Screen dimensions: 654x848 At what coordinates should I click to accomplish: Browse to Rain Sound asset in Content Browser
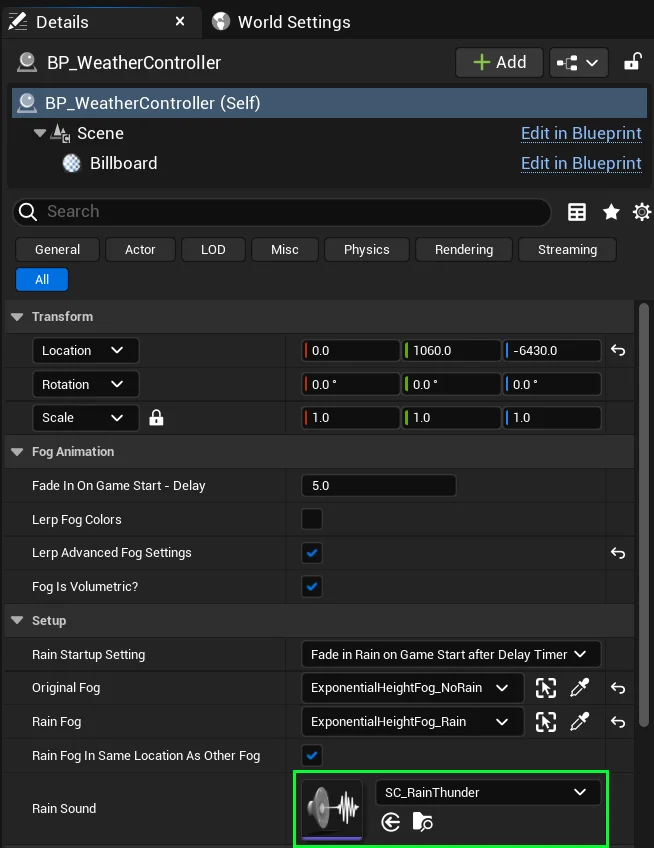point(423,822)
